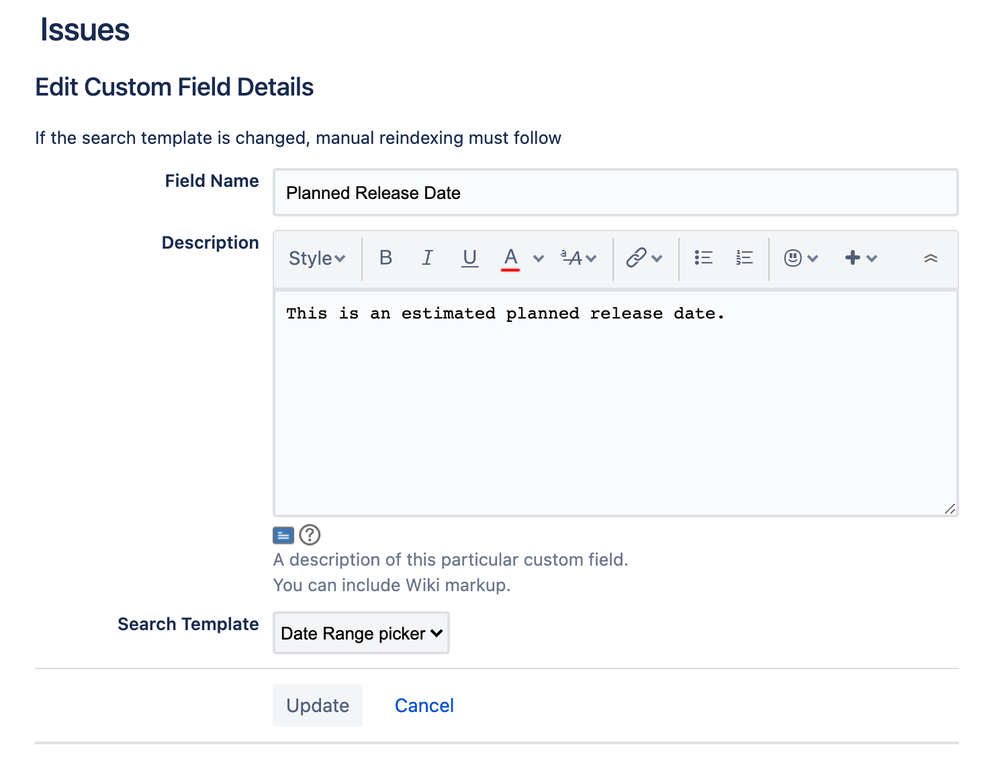The height and width of the screenshot is (774, 998).
Task: Click the Field Name input
Action: (x=615, y=192)
